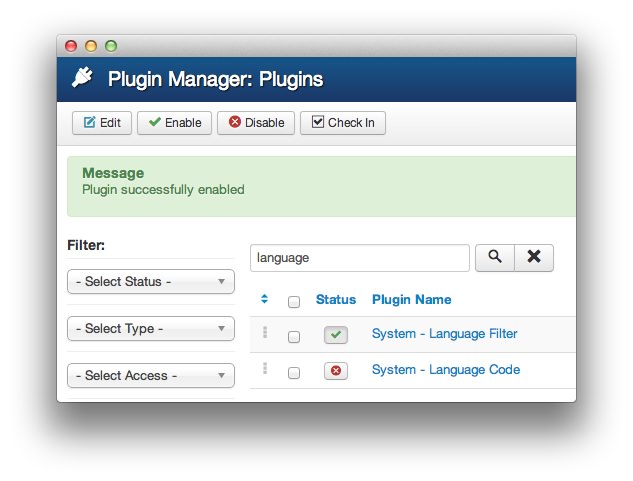Expand the Select Type filter dropdown
Viewport: 633px width, 481px height.
[x=151, y=329]
